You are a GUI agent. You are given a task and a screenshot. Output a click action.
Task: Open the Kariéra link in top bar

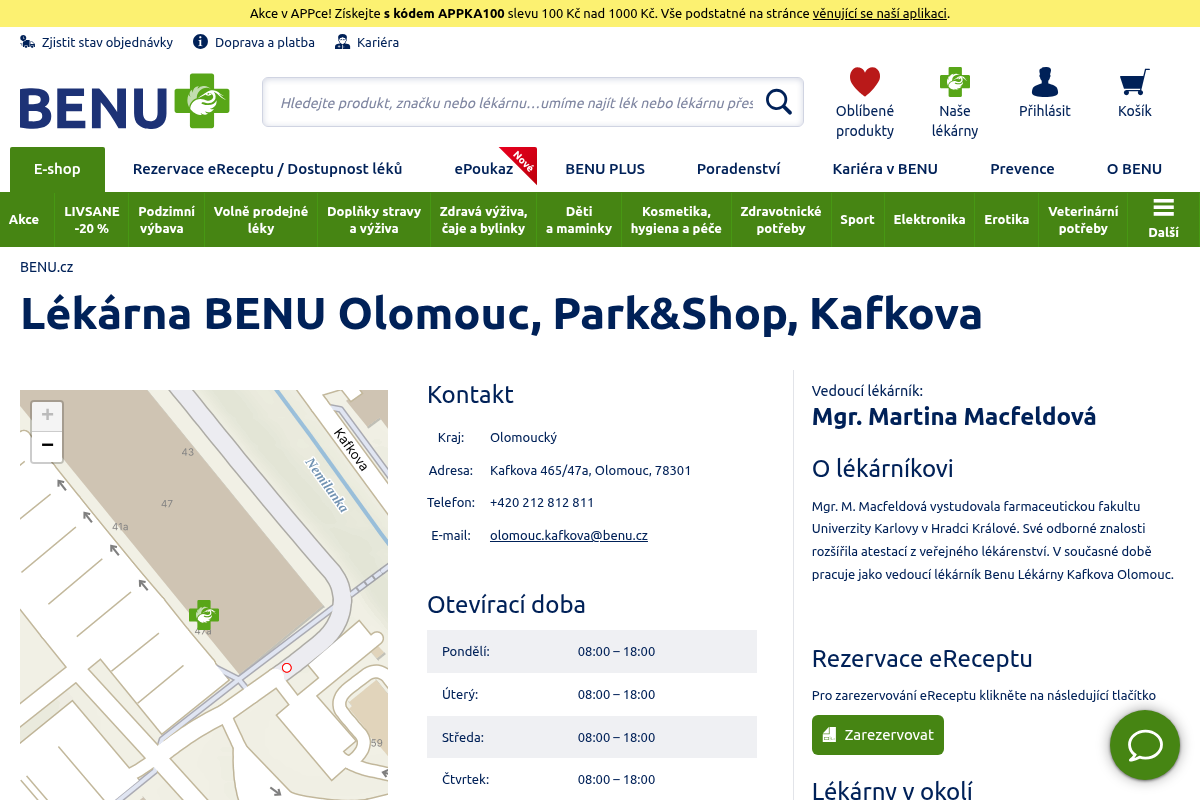click(x=367, y=42)
